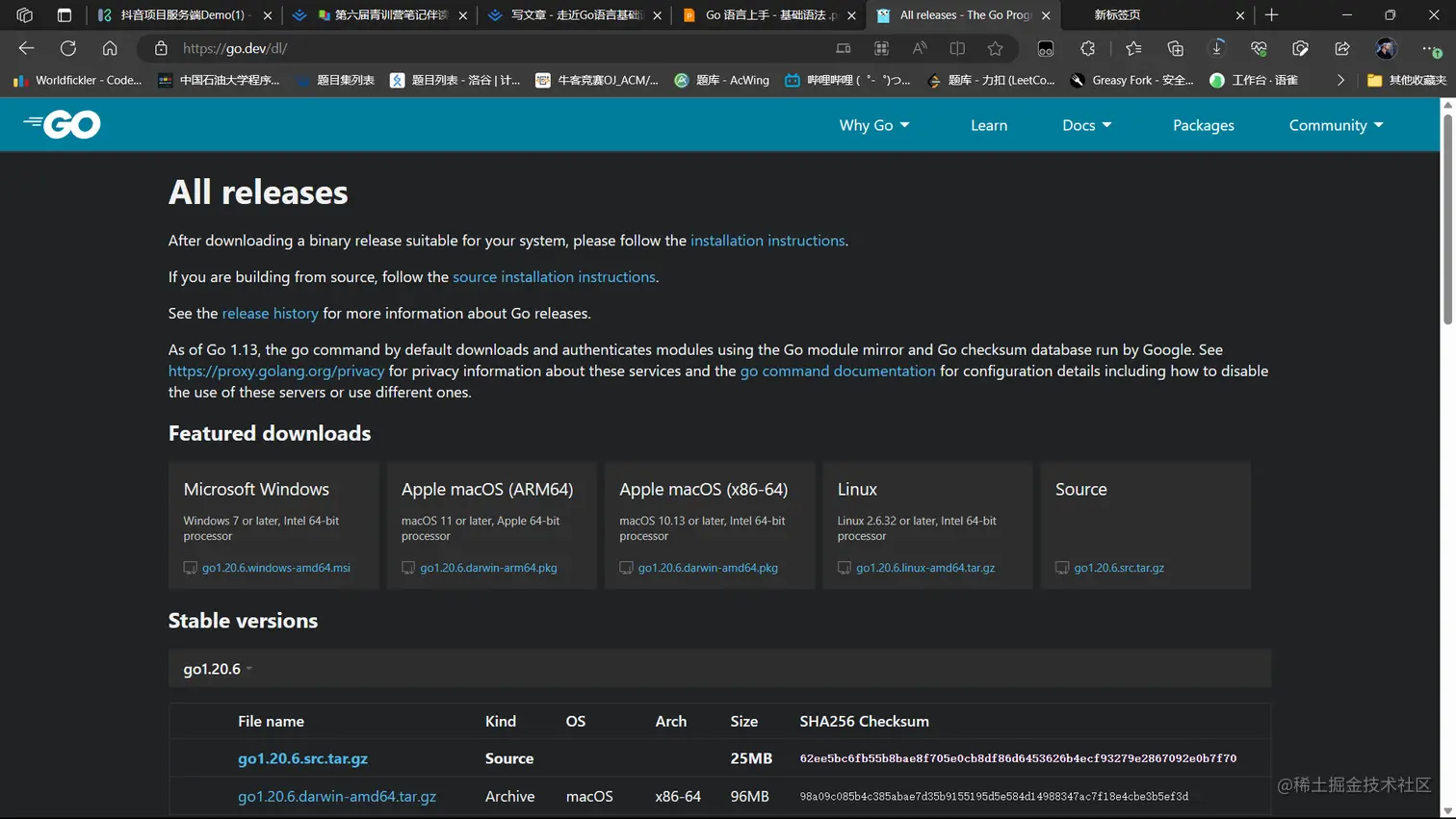This screenshot has width=1456, height=819.
Task: View site security lock info
Action: 161,48
